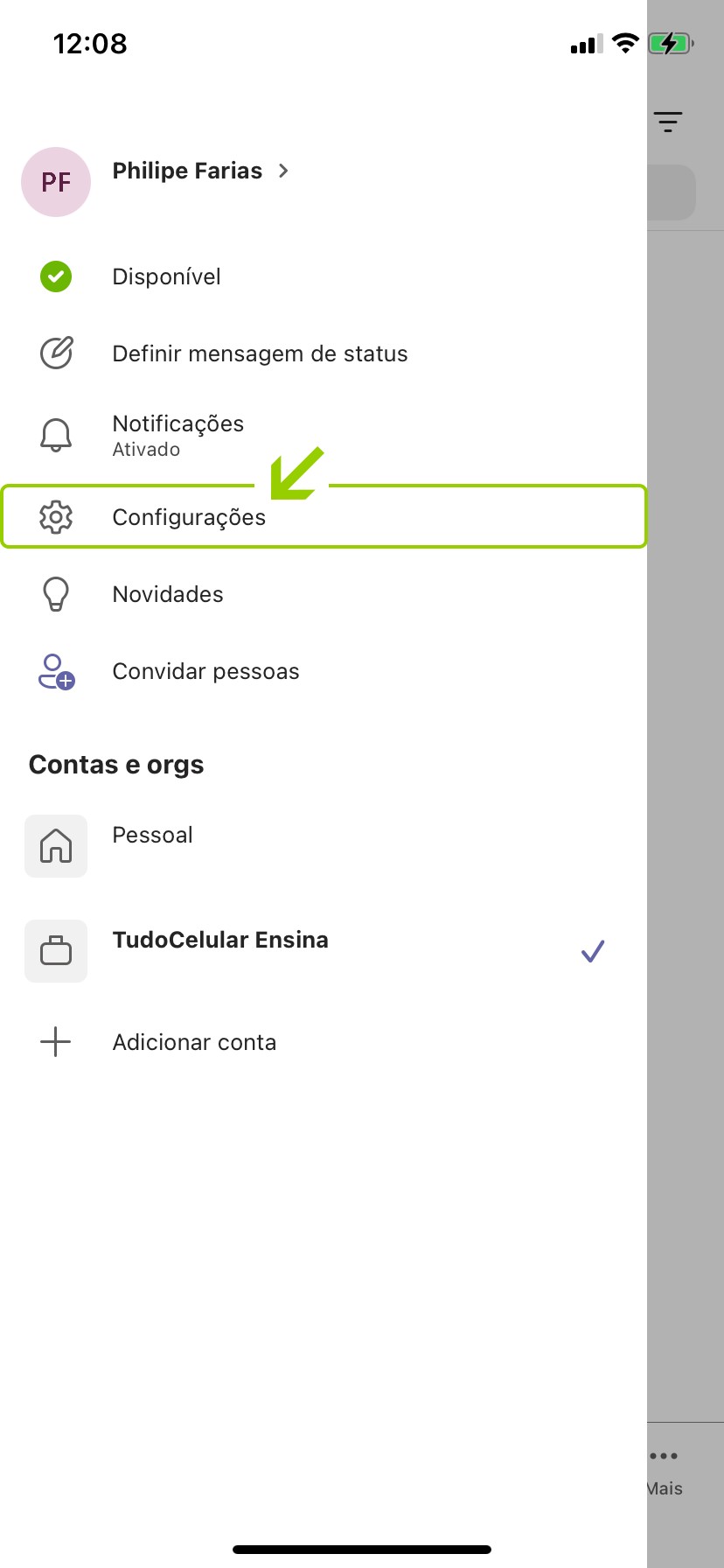Switch to the Pessoal account
Viewport: 724px width, 1568px height.
pyautogui.click(x=152, y=836)
